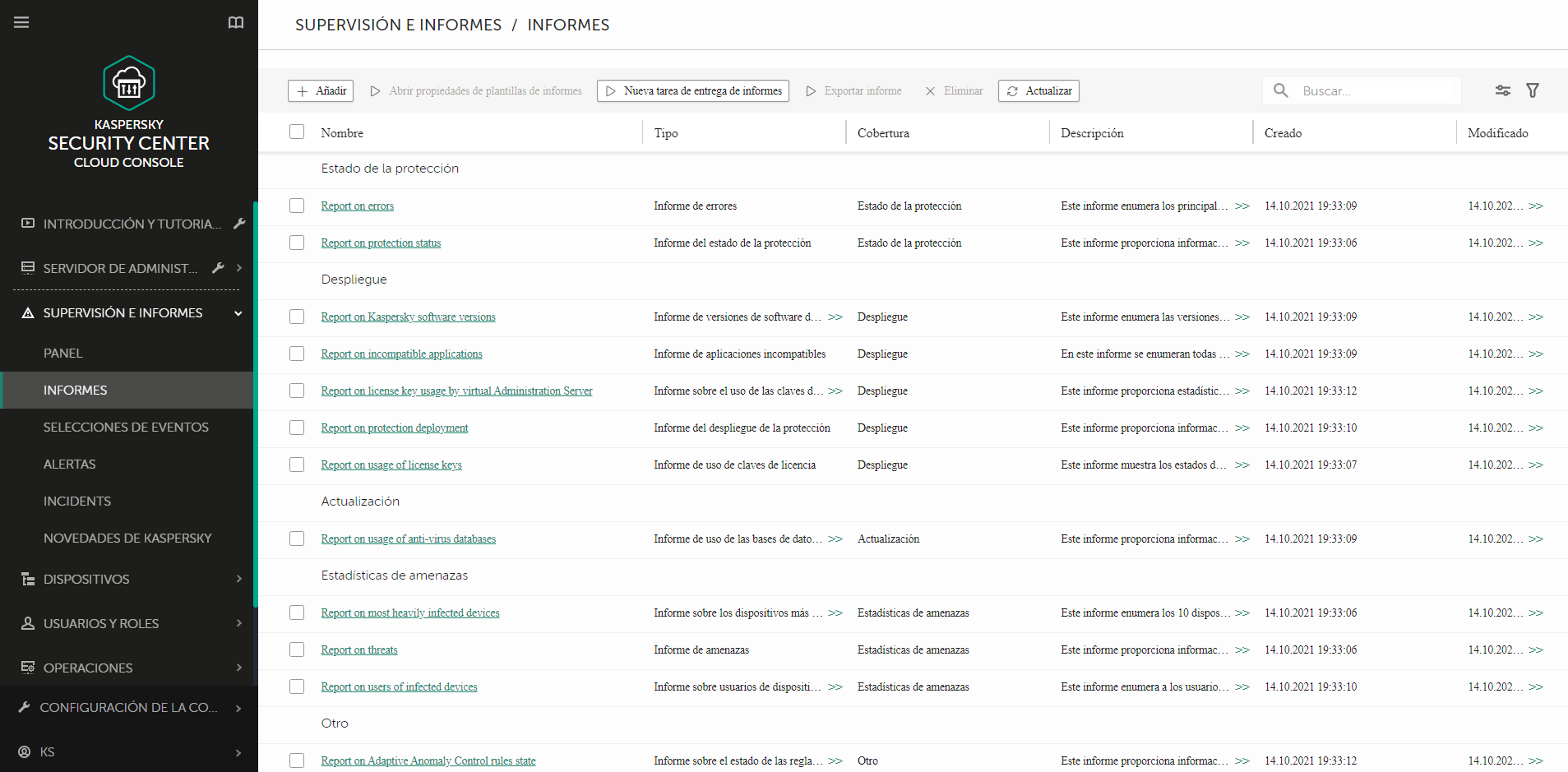
Task: Open the hamburger navigation menu
Action: pyautogui.click(x=21, y=22)
